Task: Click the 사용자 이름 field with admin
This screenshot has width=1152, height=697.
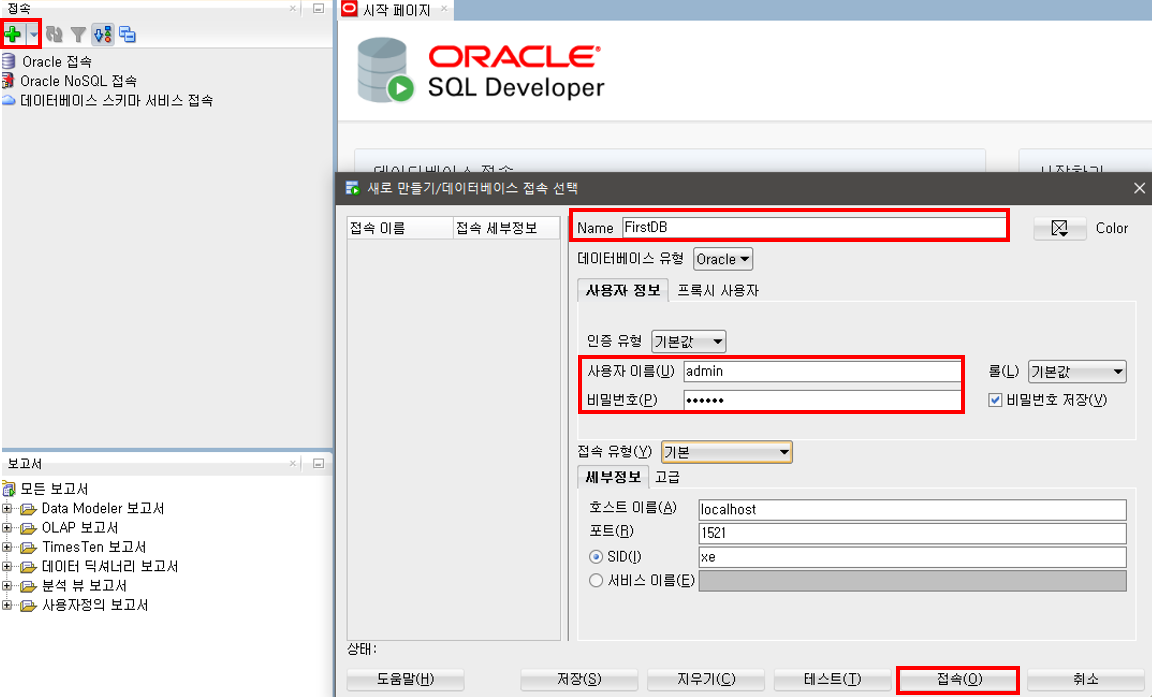Action: pos(822,371)
